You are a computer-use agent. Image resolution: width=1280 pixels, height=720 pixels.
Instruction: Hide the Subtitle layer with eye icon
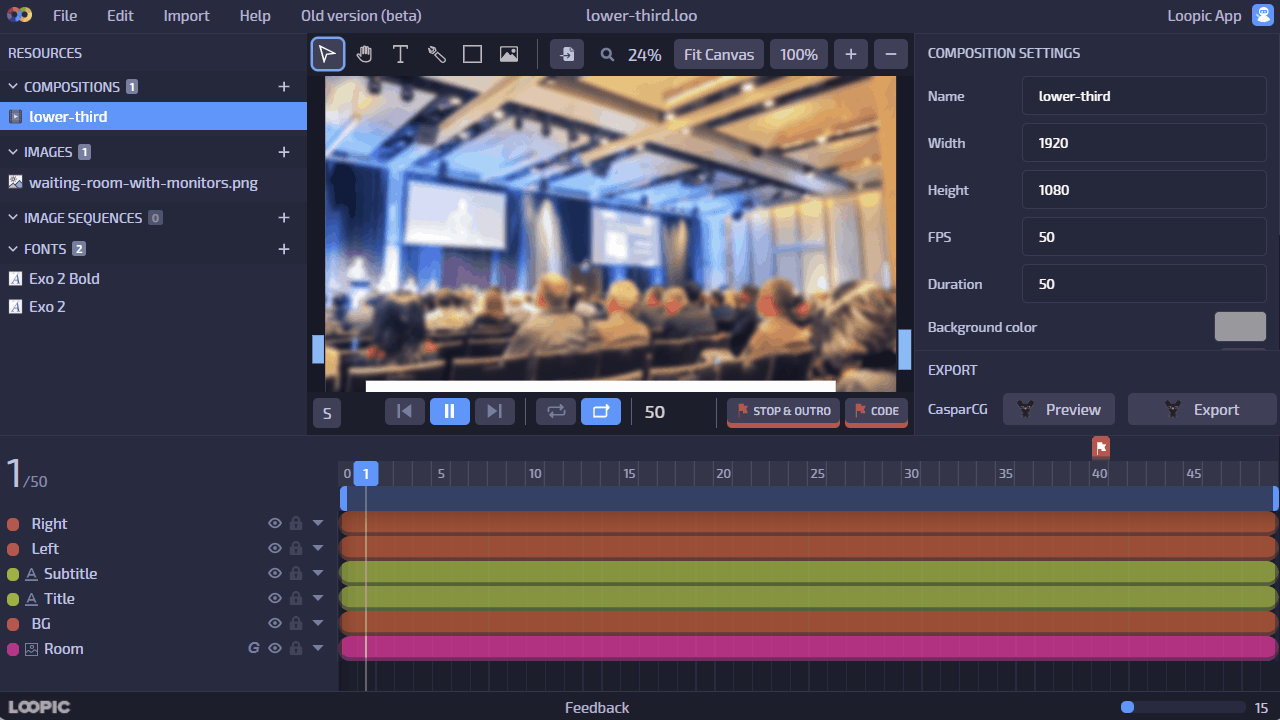(x=274, y=574)
